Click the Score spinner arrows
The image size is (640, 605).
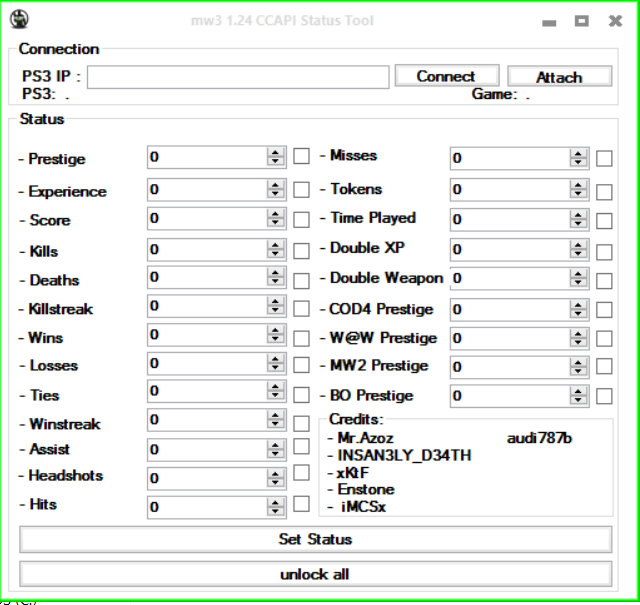[x=276, y=218]
